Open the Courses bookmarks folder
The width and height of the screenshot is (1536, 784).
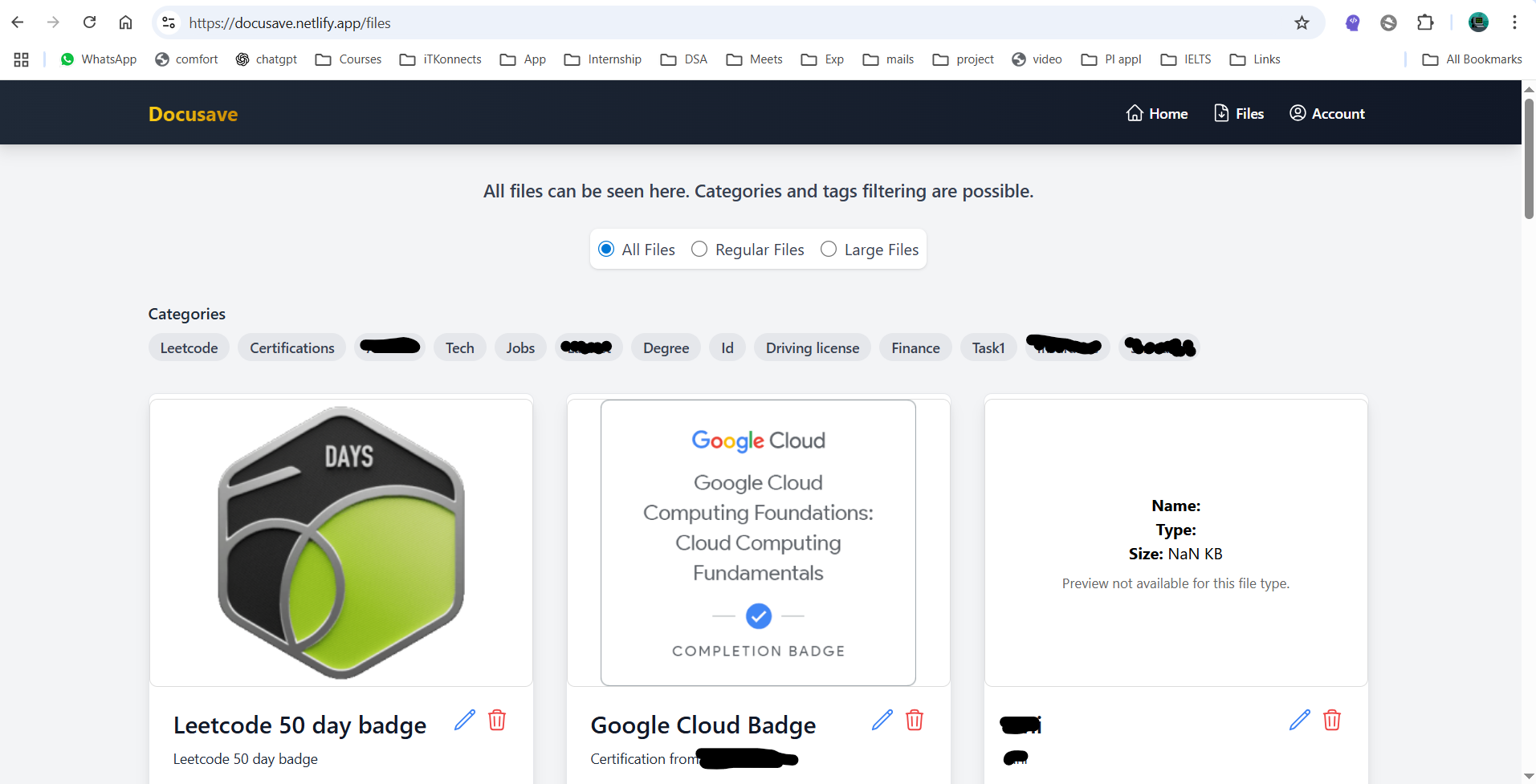[x=348, y=59]
